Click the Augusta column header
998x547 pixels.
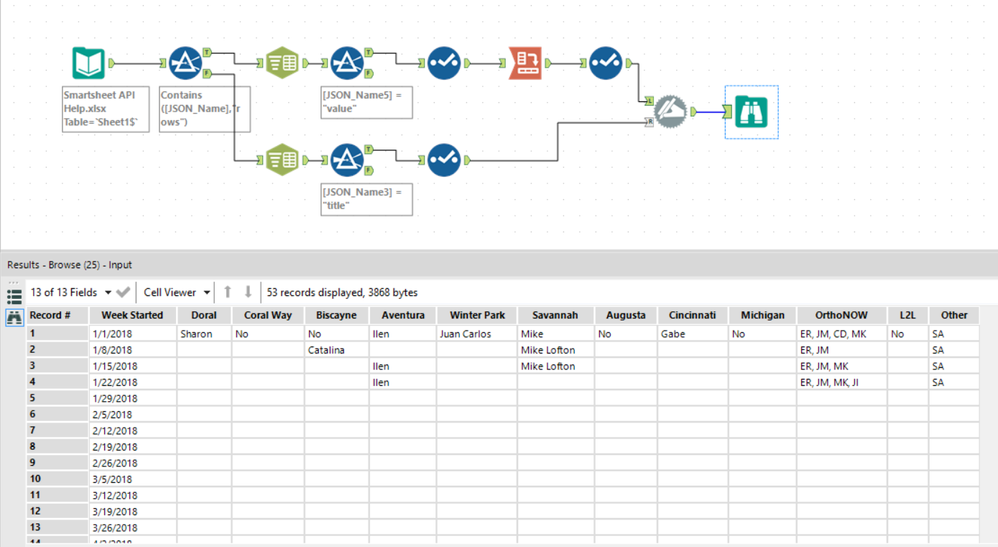[x=626, y=315]
